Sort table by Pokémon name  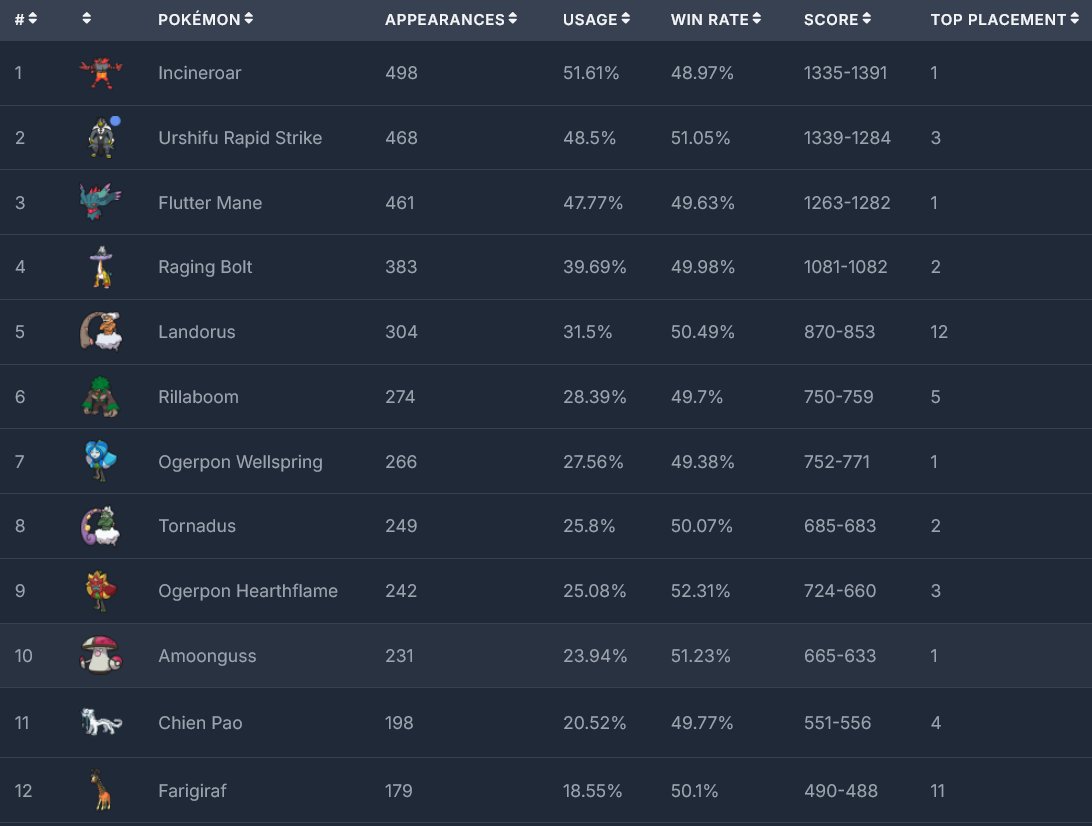tap(205, 20)
